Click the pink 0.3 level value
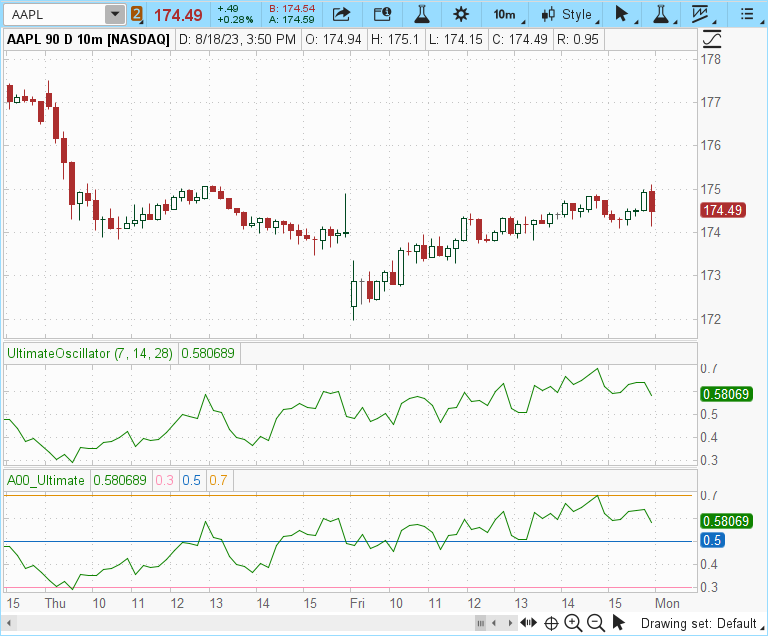 [165, 480]
